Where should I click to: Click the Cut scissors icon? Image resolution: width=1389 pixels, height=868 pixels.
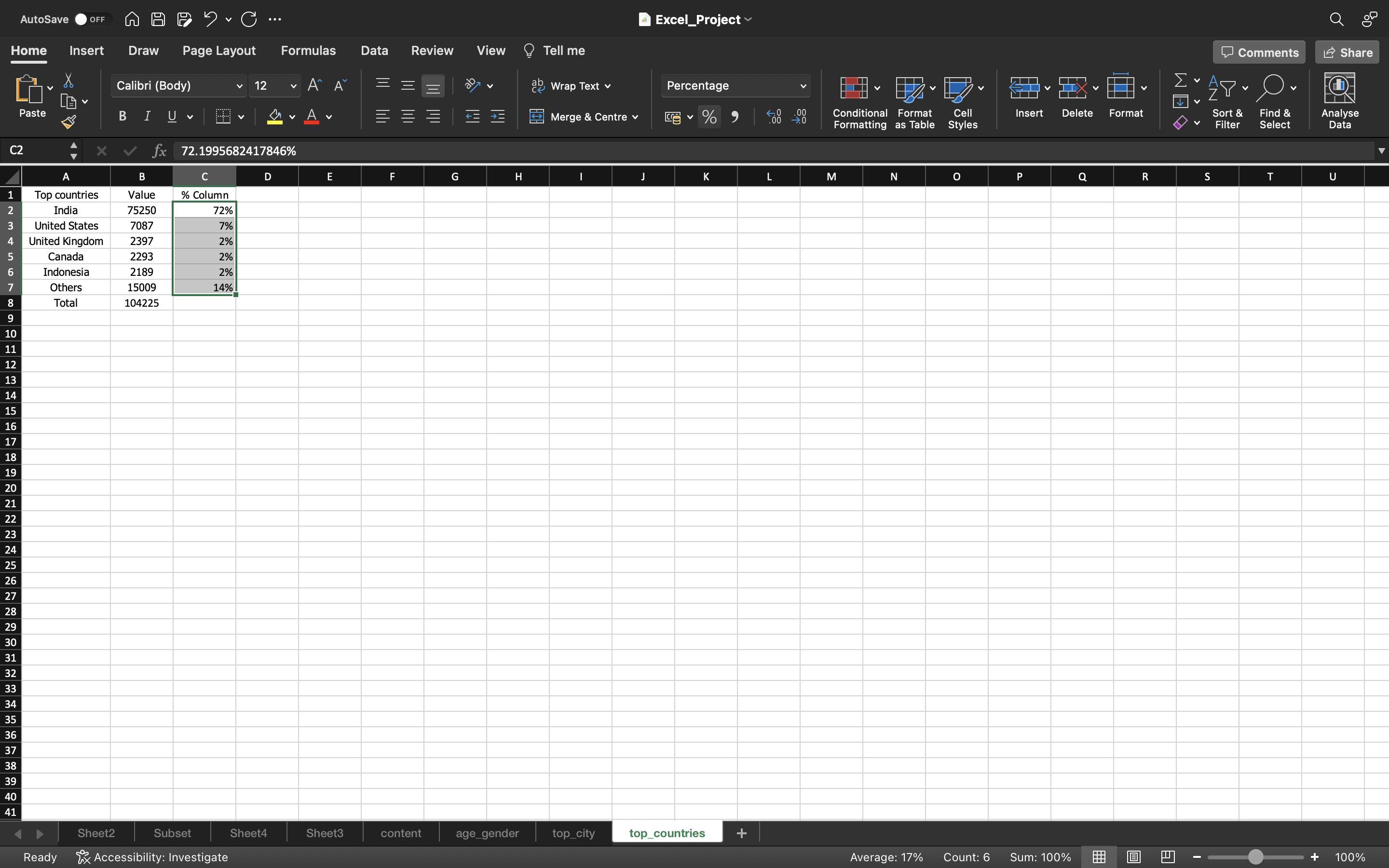(x=68, y=81)
